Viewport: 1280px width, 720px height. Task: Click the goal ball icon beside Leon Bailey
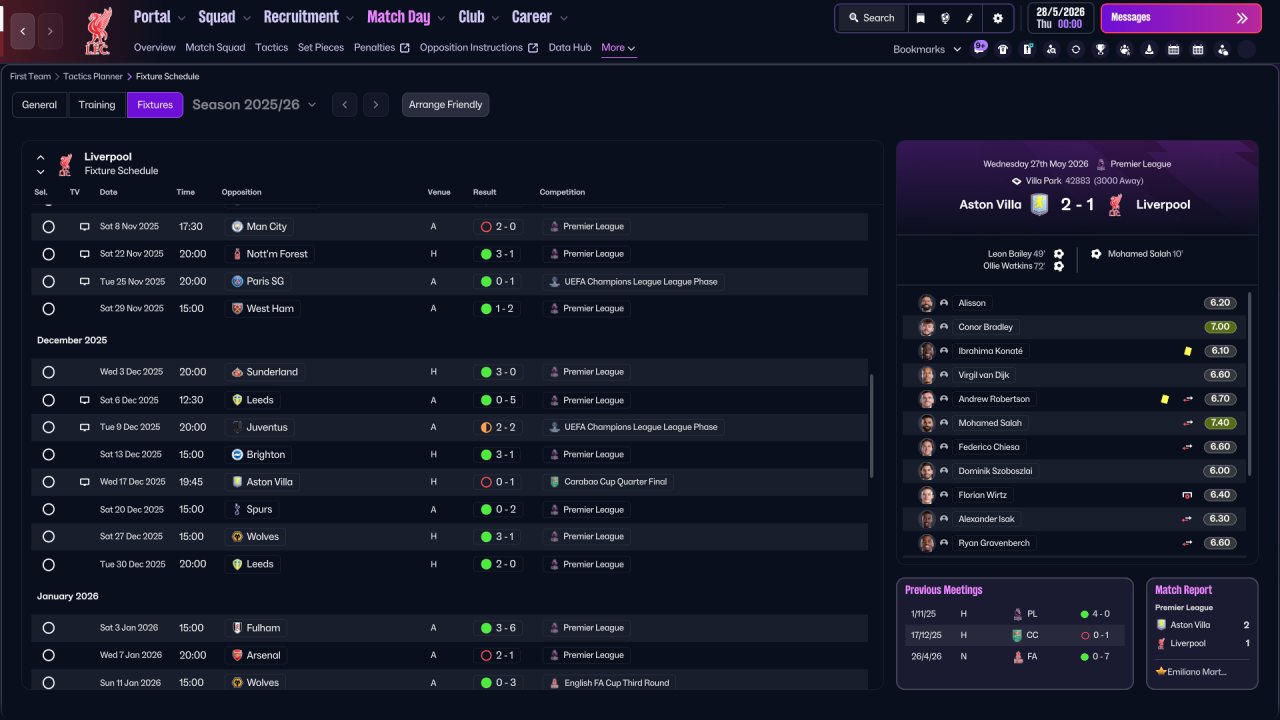coord(1059,254)
